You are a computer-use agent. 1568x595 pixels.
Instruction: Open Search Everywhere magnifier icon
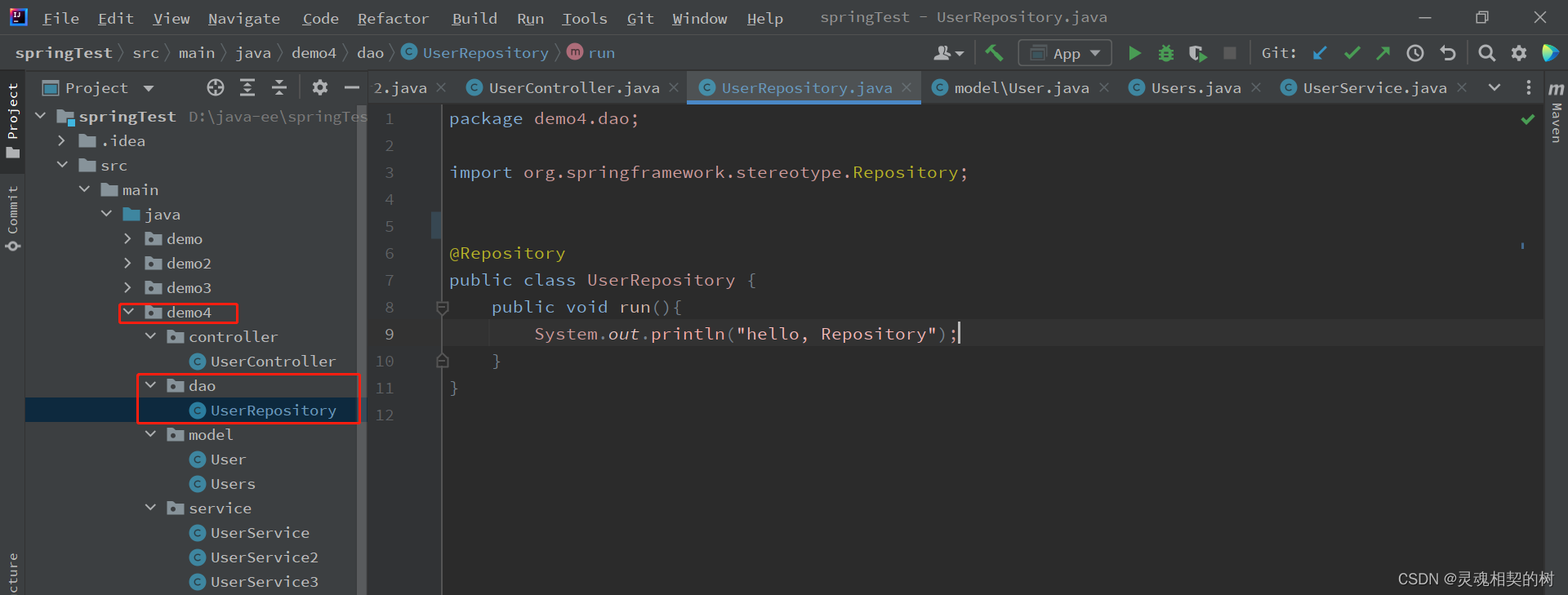(1487, 53)
